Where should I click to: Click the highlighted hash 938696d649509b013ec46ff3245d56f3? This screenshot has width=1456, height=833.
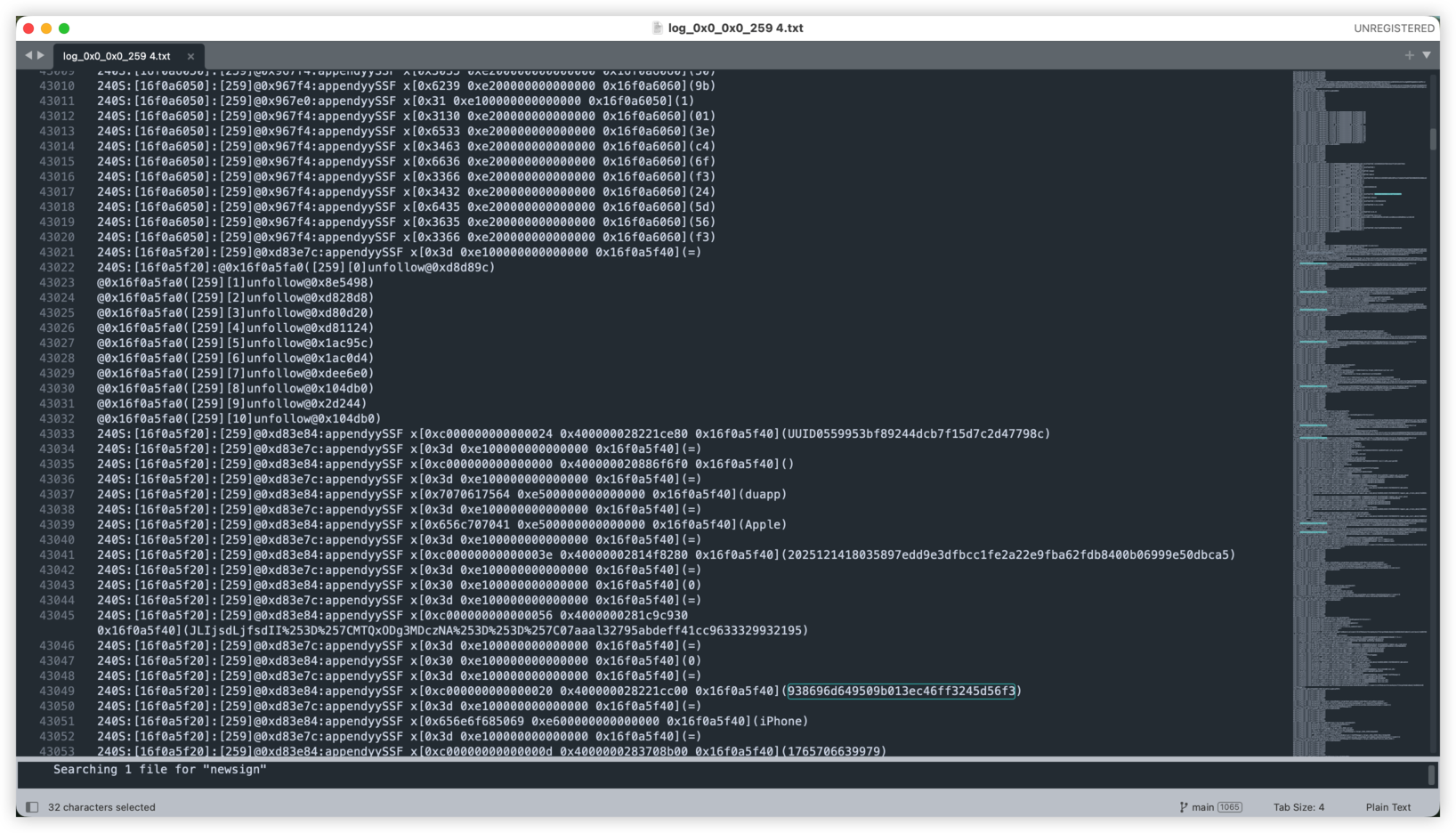[x=901, y=691]
